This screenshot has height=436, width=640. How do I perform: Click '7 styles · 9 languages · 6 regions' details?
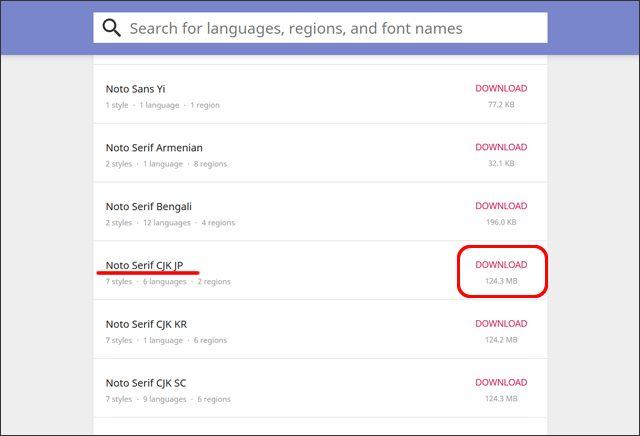tap(168, 399)
